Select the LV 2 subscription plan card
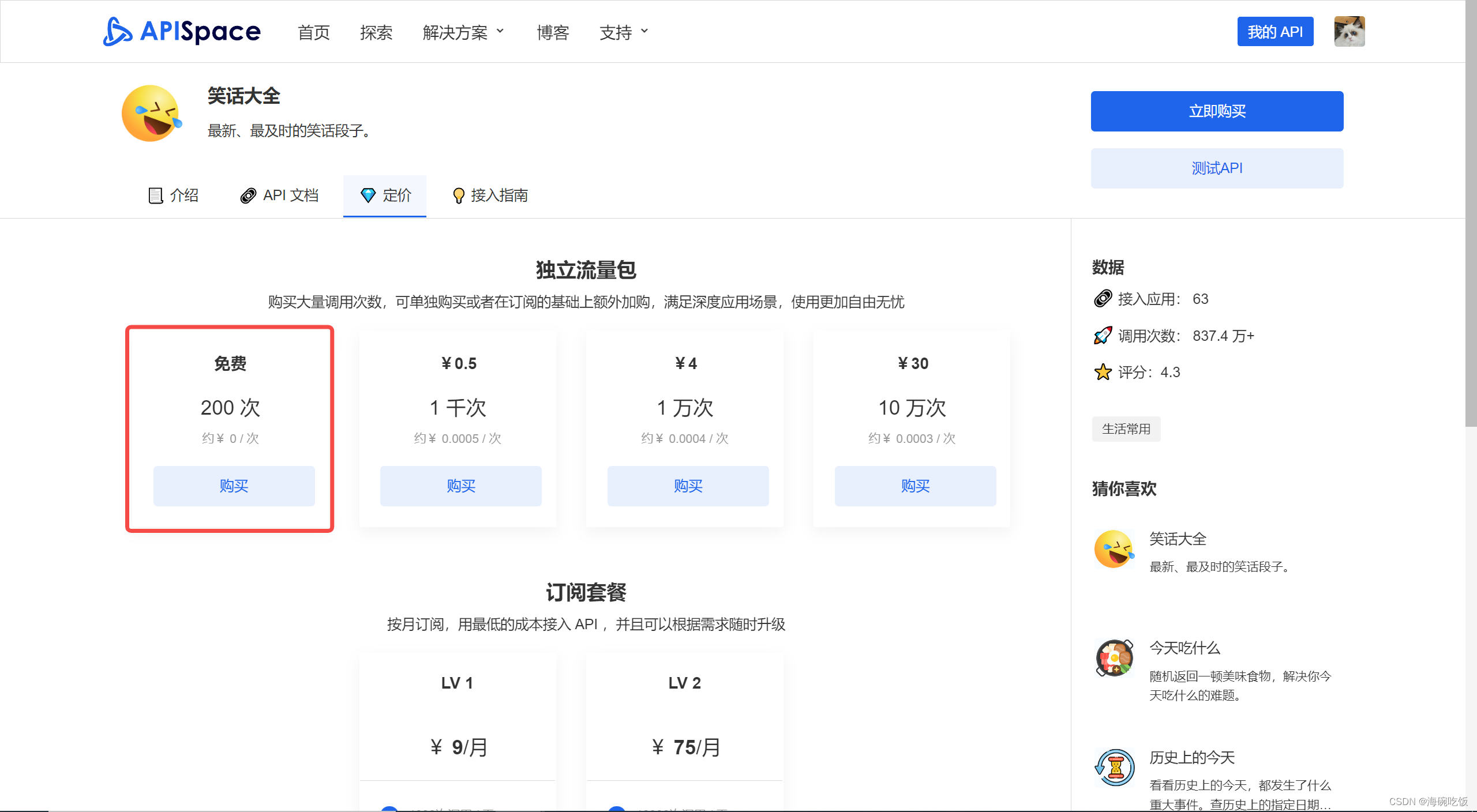 685,731
